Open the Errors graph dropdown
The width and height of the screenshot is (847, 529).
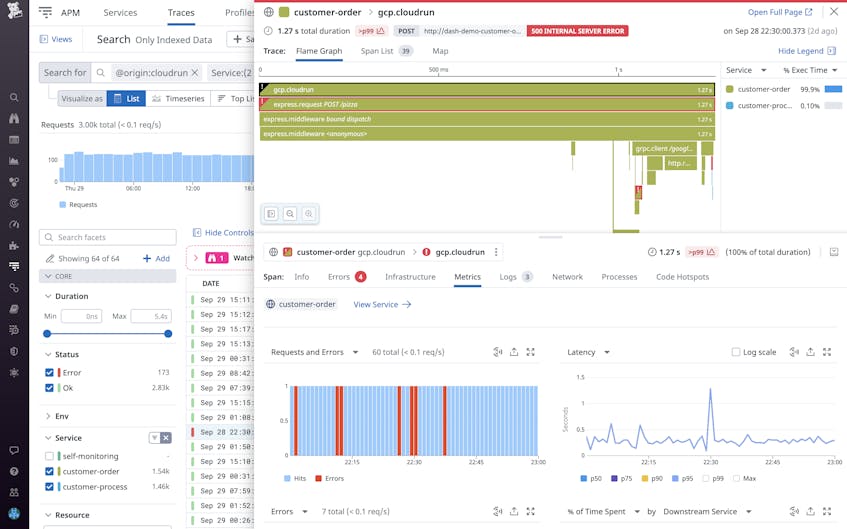pos(290,511)
